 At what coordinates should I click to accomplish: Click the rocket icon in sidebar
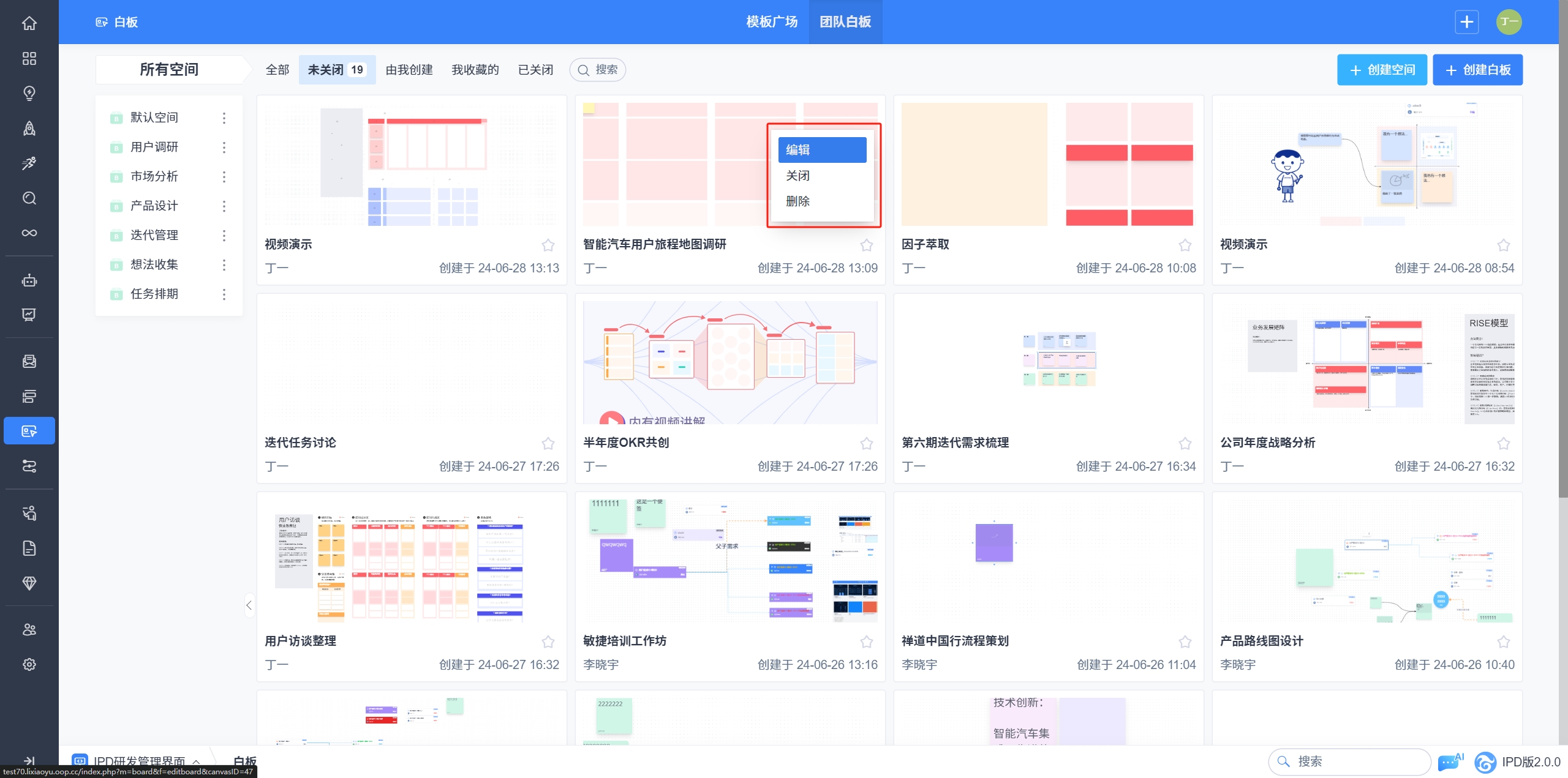[x=29, y=129]
